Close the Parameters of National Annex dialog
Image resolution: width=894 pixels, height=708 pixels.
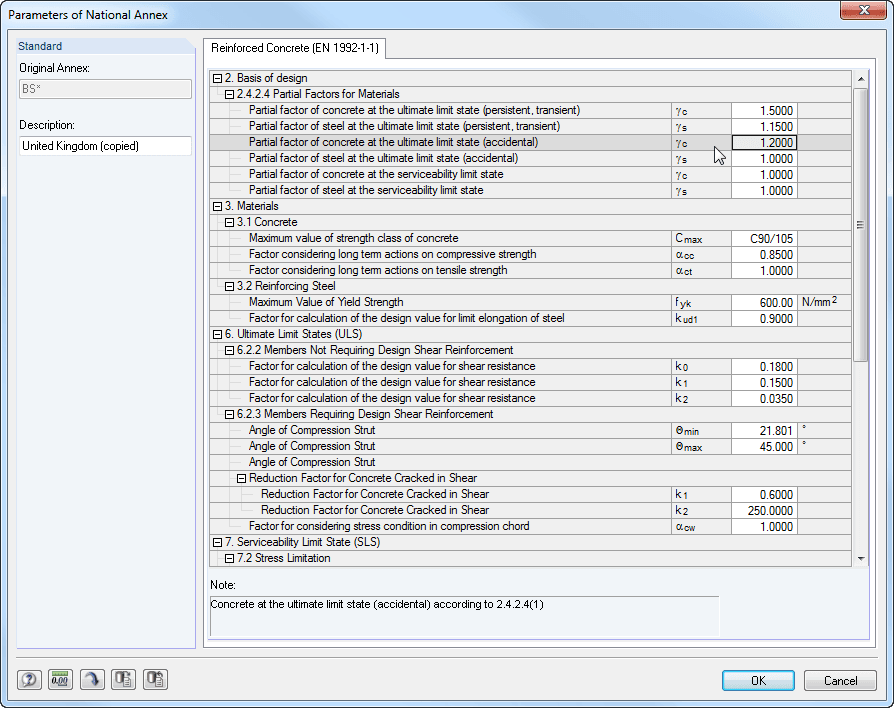coord(863,10)
